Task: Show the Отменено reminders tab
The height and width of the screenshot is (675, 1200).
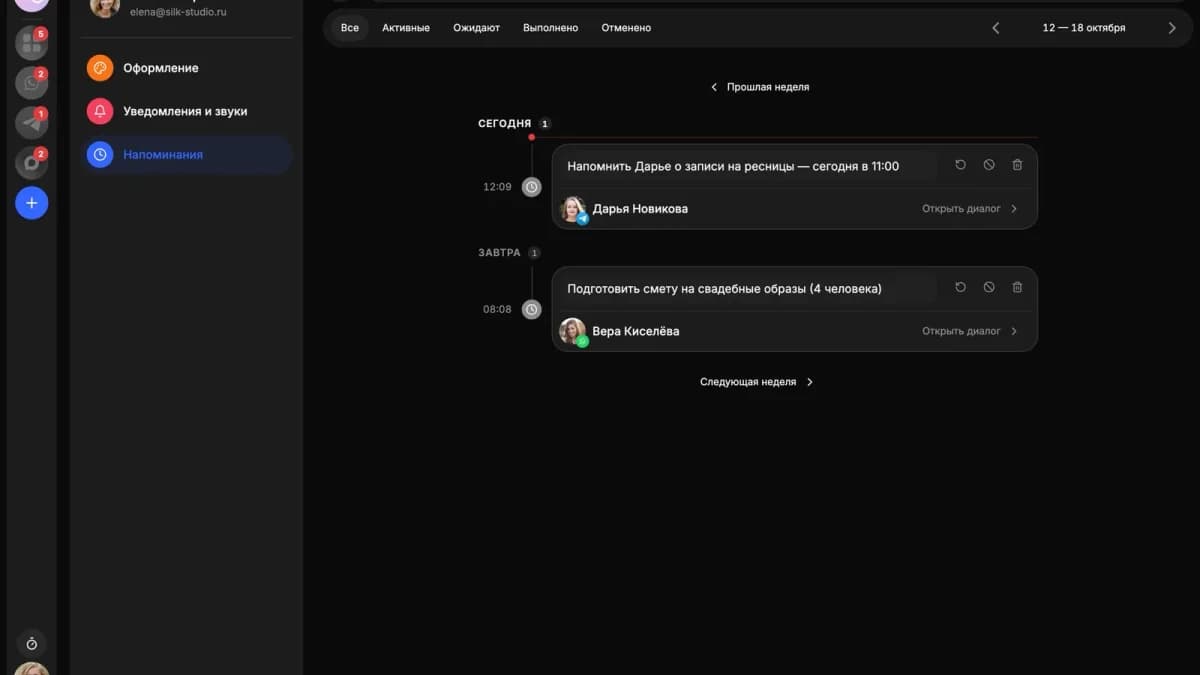Action: [626, 28]
